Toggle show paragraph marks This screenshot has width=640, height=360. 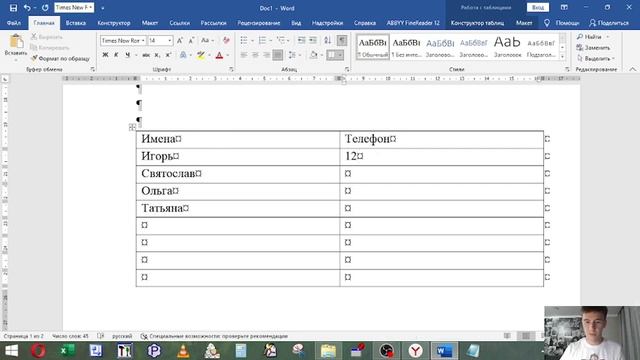pos(342,40)
